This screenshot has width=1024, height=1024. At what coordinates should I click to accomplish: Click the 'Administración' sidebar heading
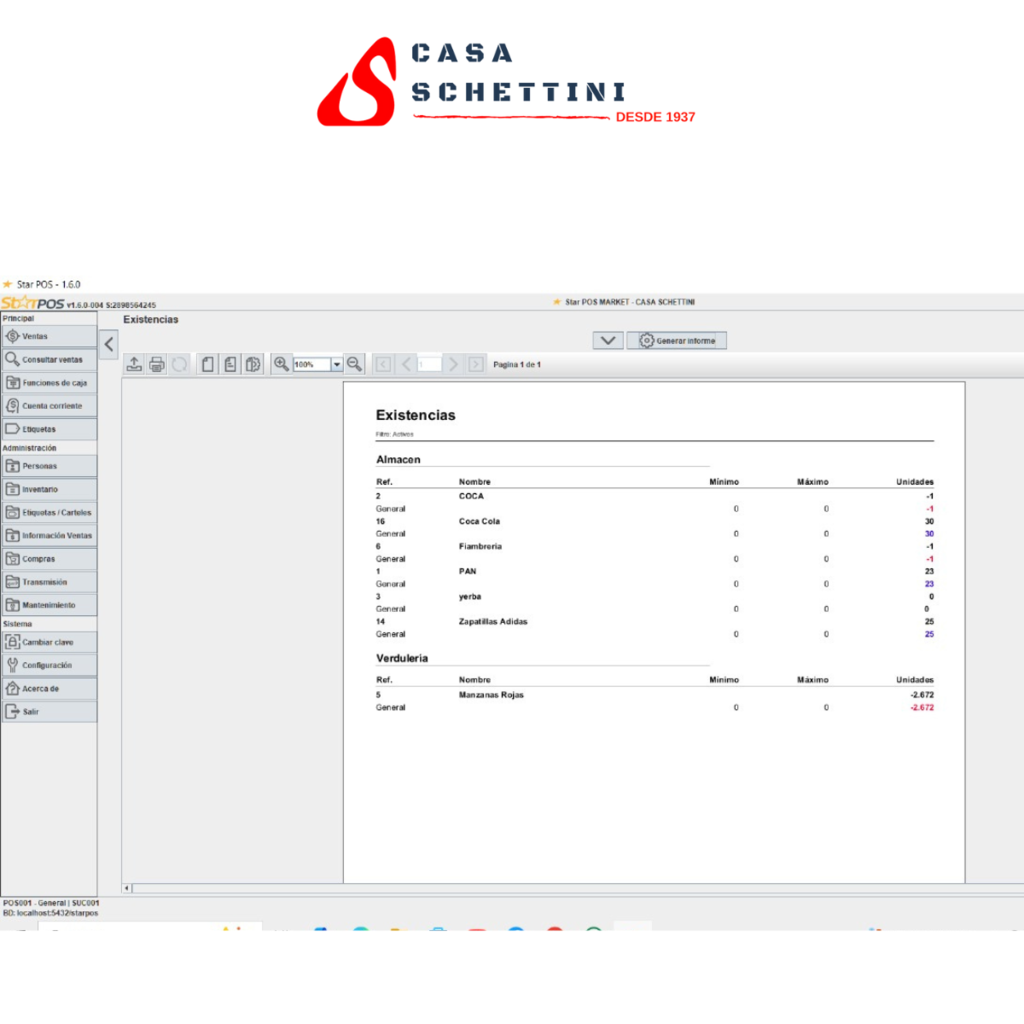coord(29,448)
